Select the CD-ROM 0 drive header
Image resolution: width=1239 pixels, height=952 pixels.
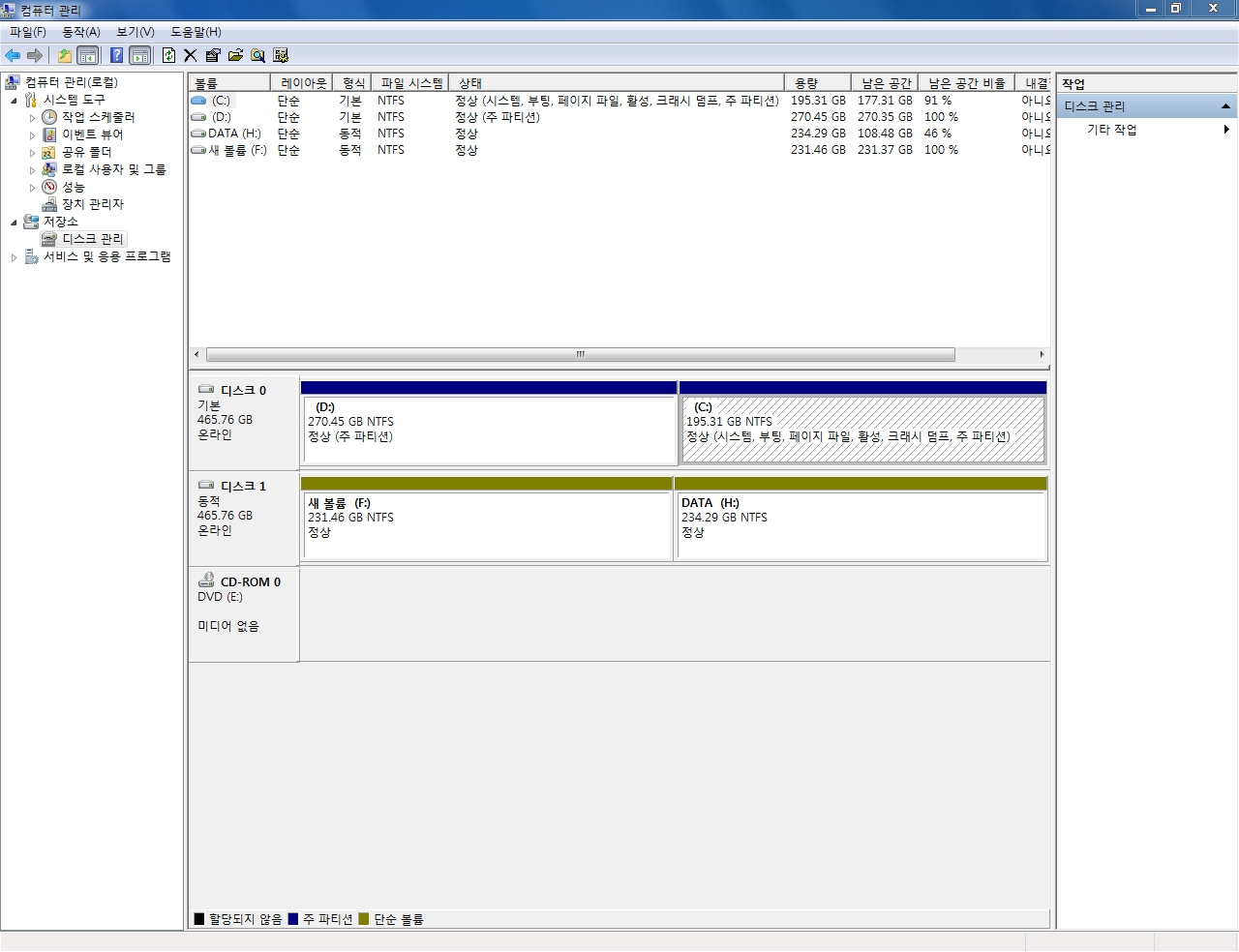244,614
